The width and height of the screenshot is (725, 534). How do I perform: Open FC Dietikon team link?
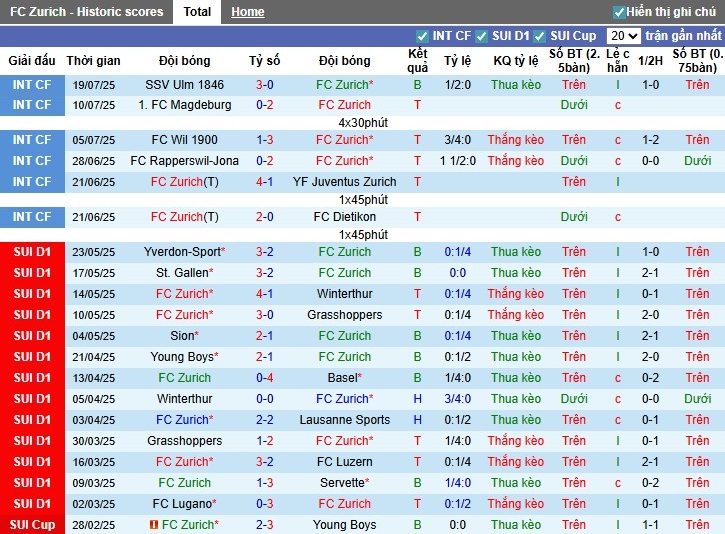344,217
